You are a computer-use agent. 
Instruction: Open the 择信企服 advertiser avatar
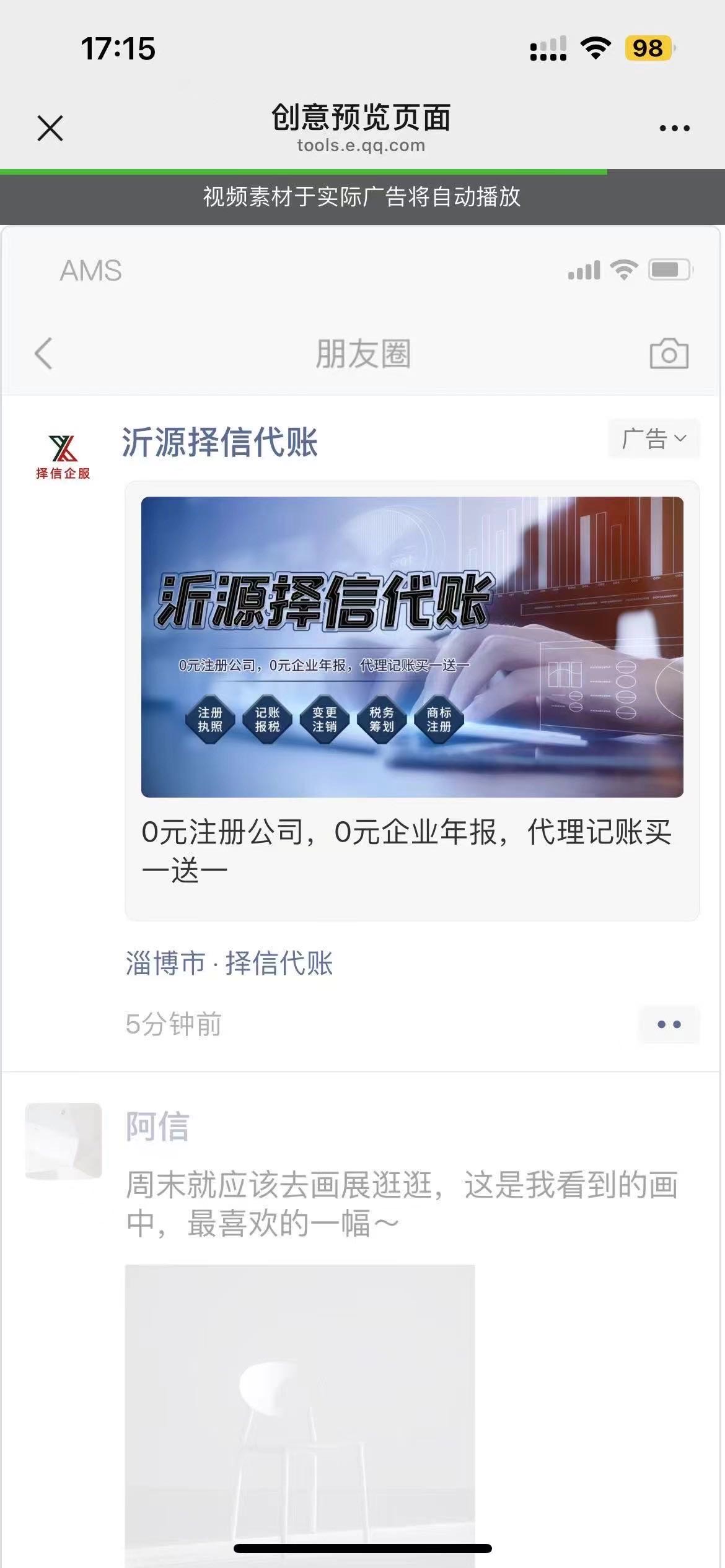coord(63,456)
